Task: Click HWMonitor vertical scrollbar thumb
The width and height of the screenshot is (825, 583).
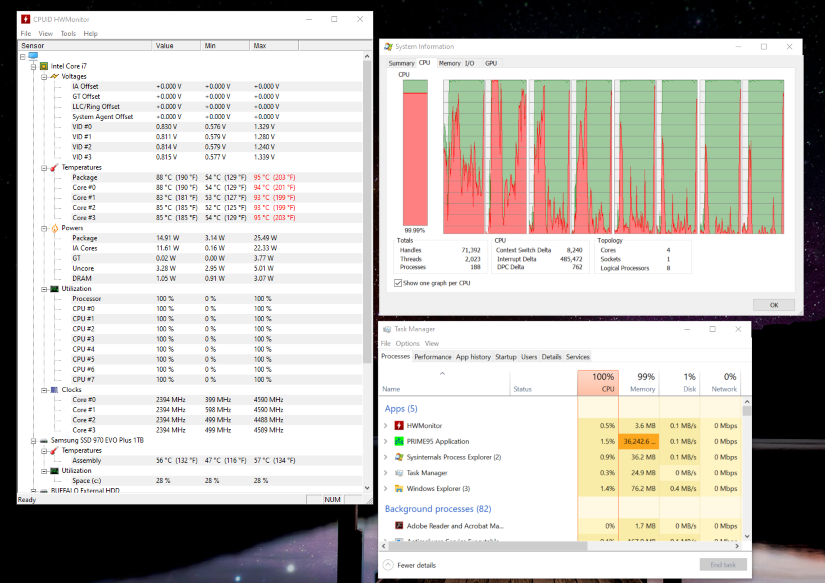Action: (x=367, y=212)
